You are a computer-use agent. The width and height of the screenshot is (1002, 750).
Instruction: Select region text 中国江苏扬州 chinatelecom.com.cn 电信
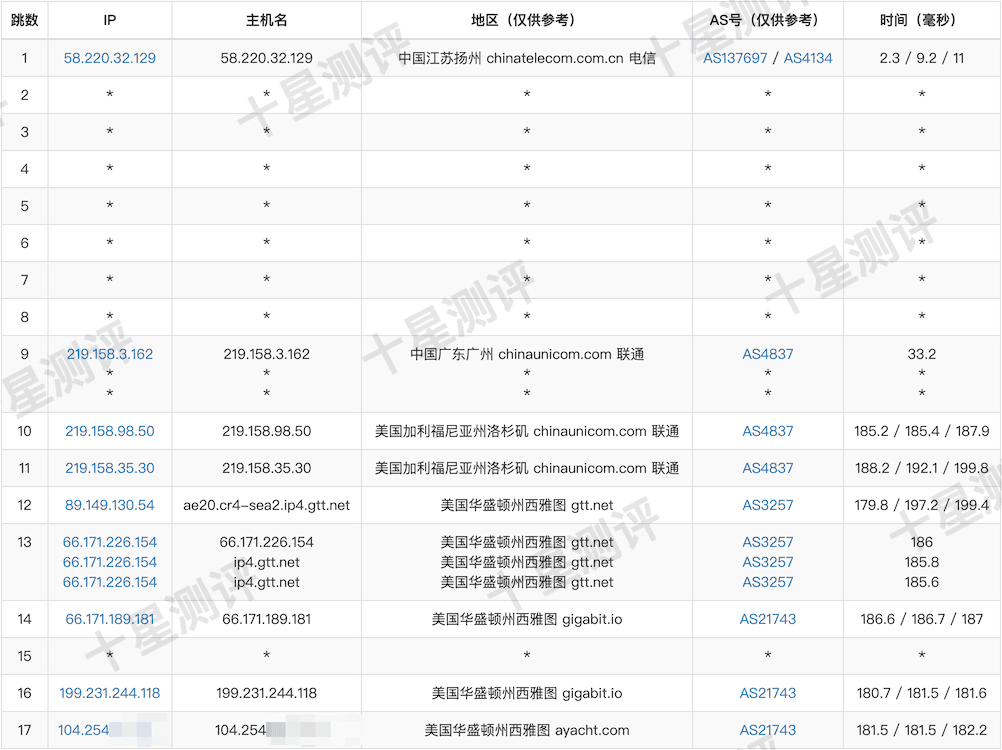click(x=527, y=58)
